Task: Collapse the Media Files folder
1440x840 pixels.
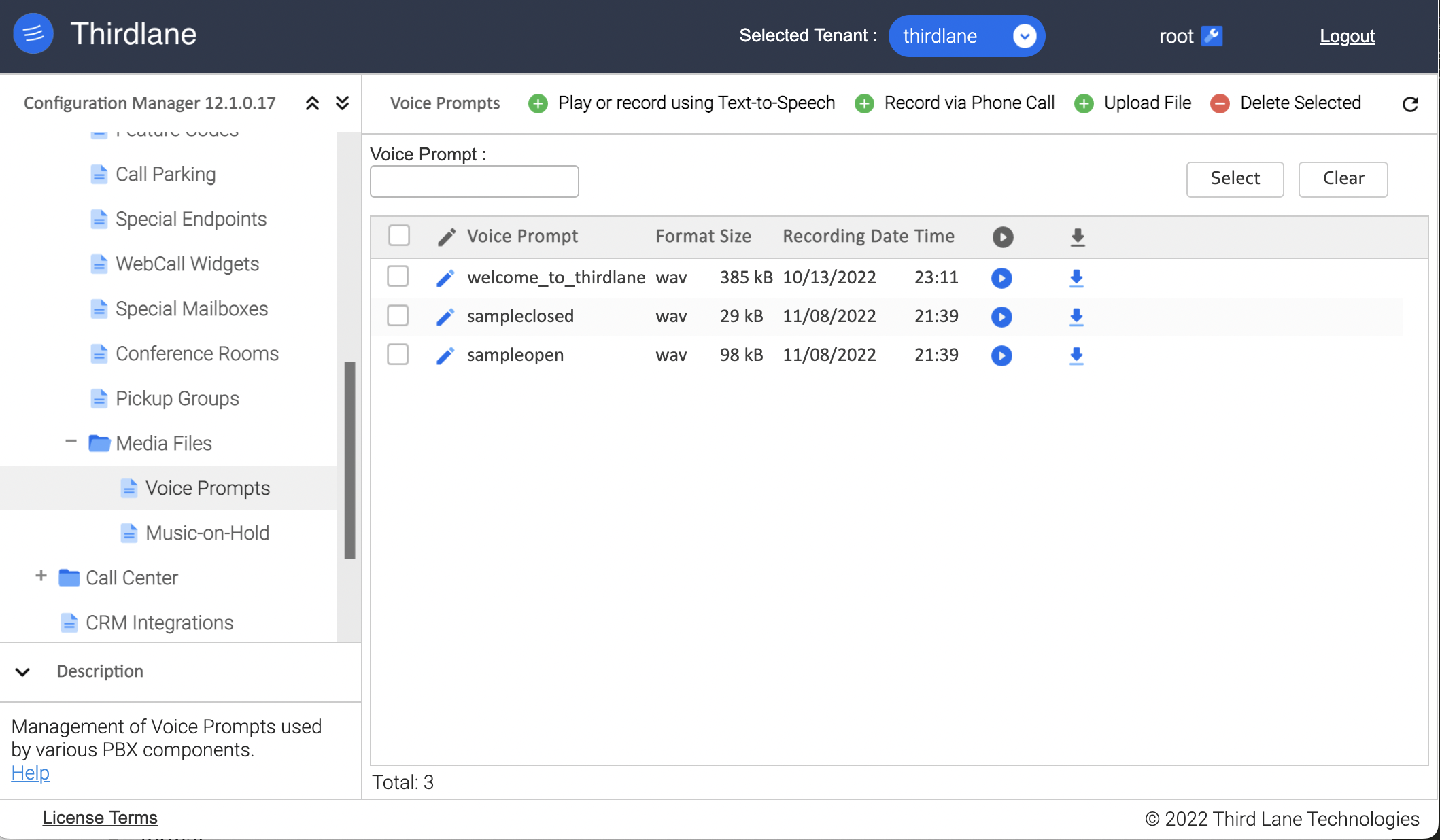Action: tap(71, 442)
